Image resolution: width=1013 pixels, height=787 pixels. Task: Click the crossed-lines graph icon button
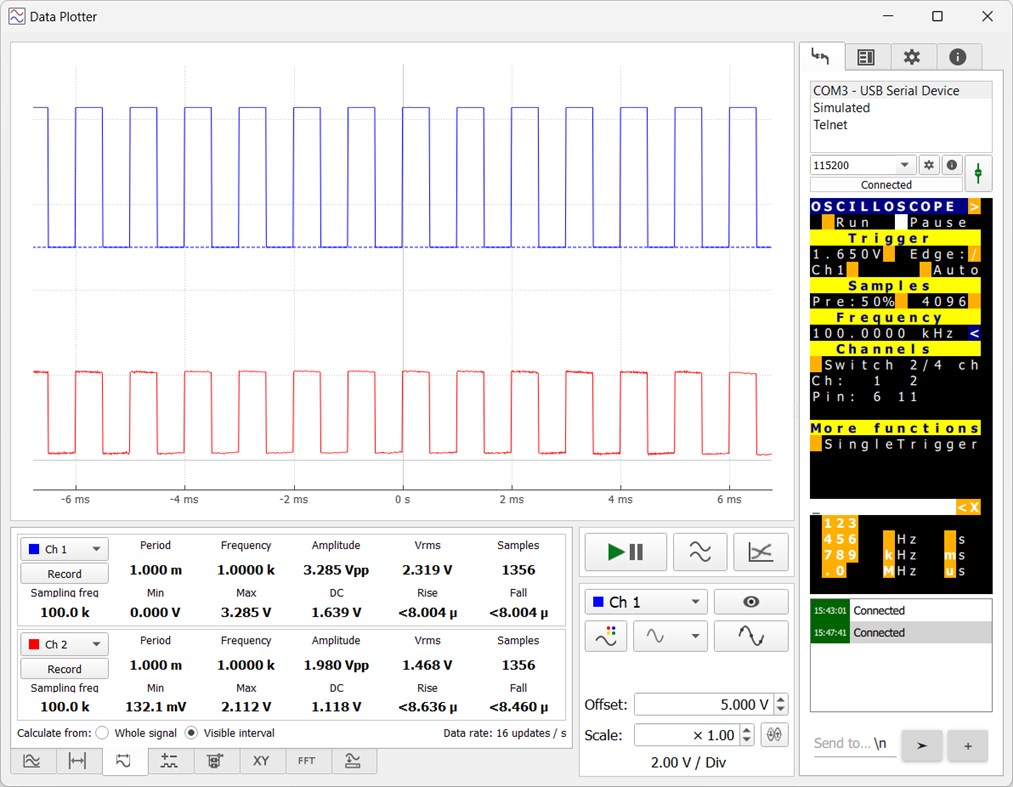tap(760, 552)
